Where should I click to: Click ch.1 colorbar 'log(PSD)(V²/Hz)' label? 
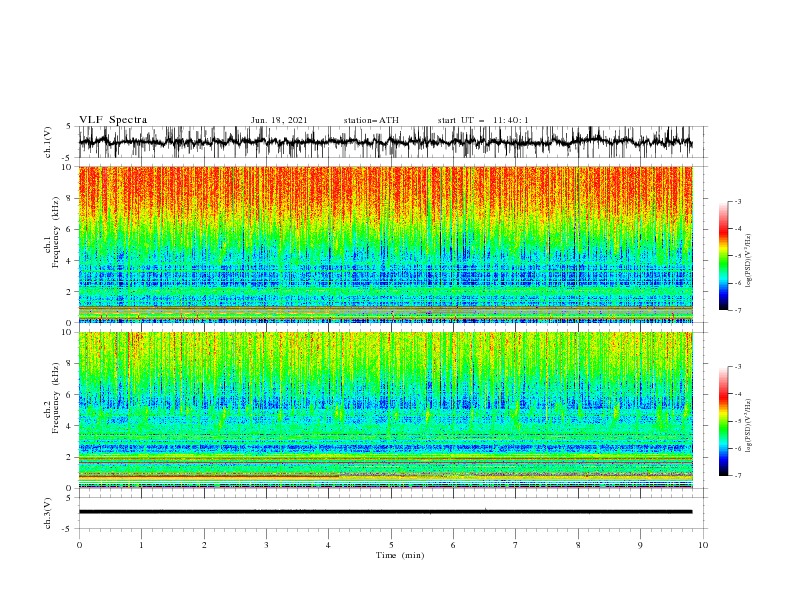(749, 261)
